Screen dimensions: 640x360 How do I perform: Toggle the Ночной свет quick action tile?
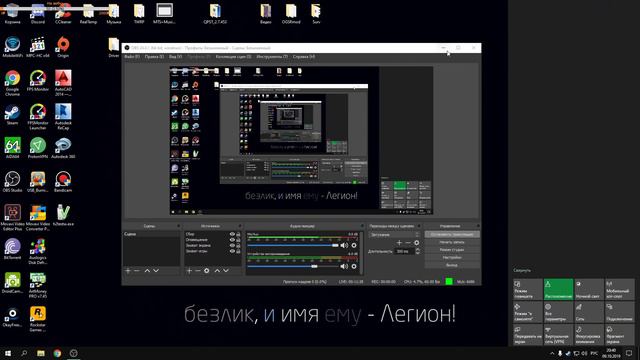pyautogui.click(x=589, y=289)
